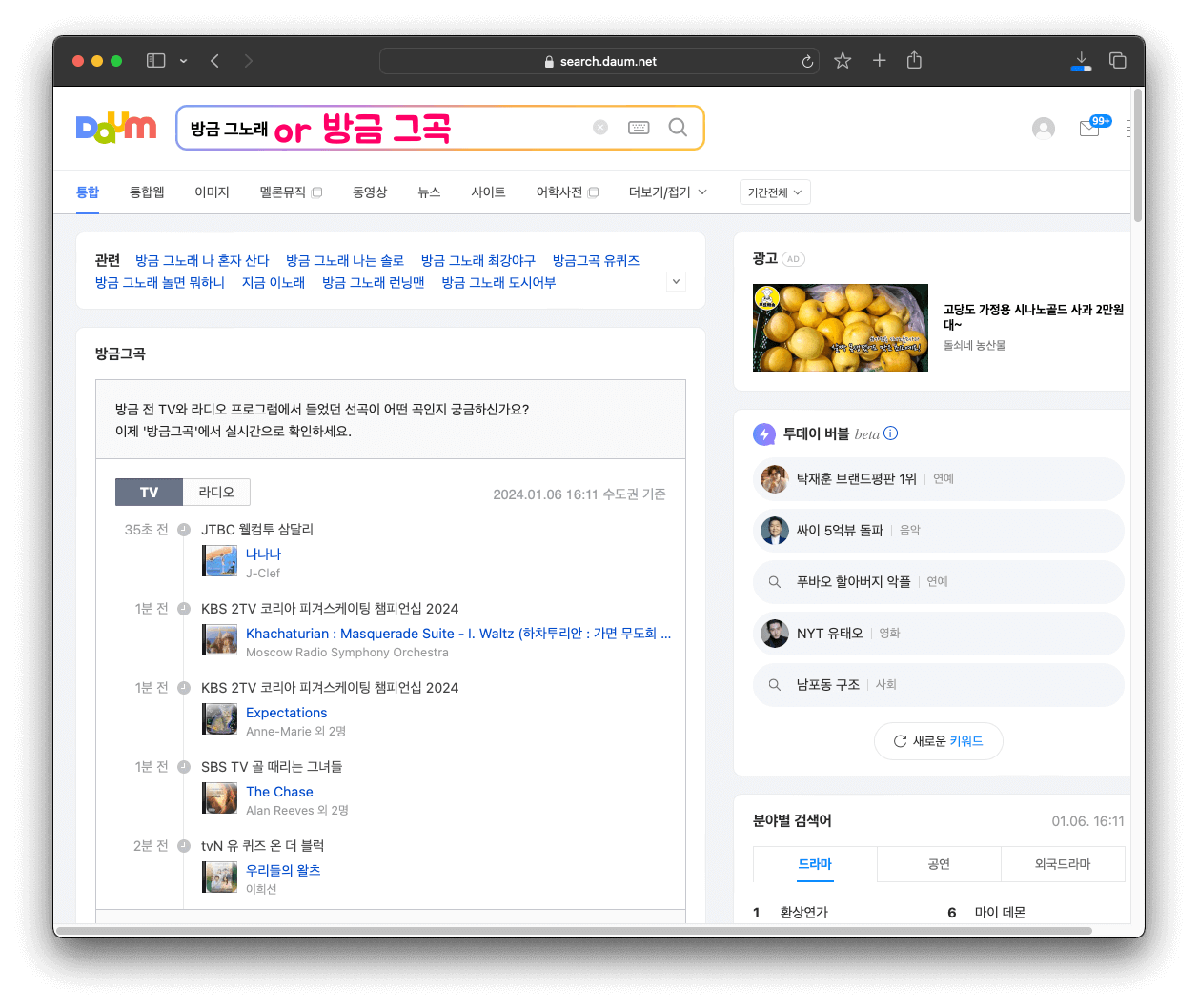Screen dimensions: 1198x1008
Task: Click the yellow apples ad thumbnail
Action: [x=840, y=328]
